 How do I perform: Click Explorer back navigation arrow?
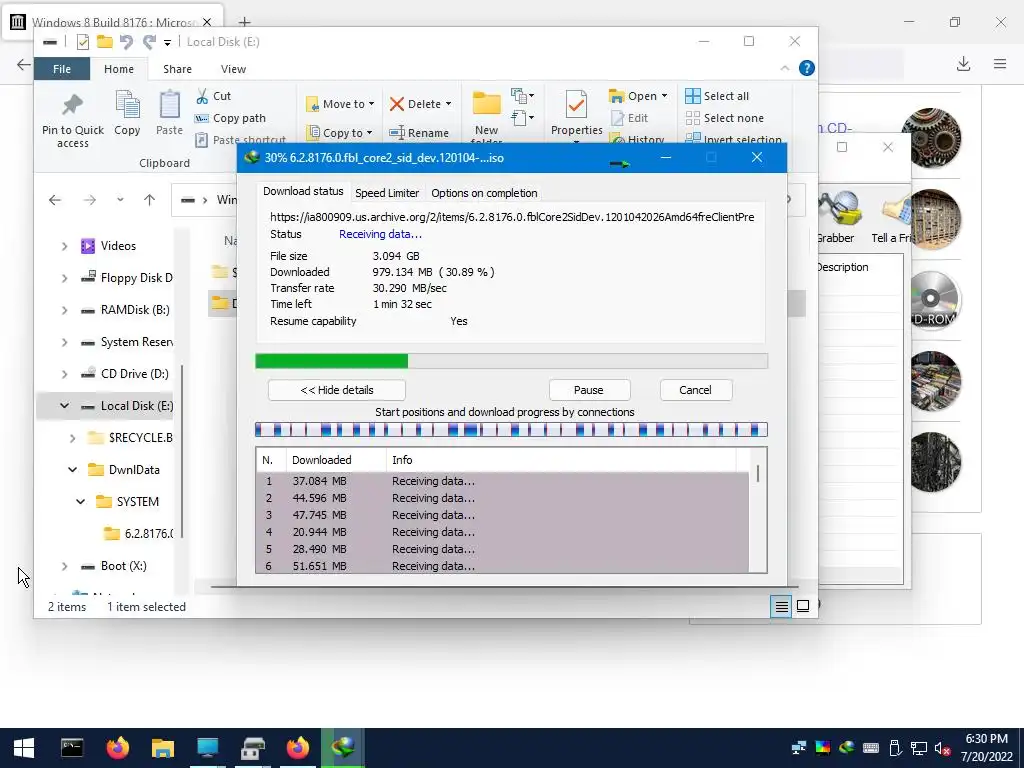(x=55, y=200)
